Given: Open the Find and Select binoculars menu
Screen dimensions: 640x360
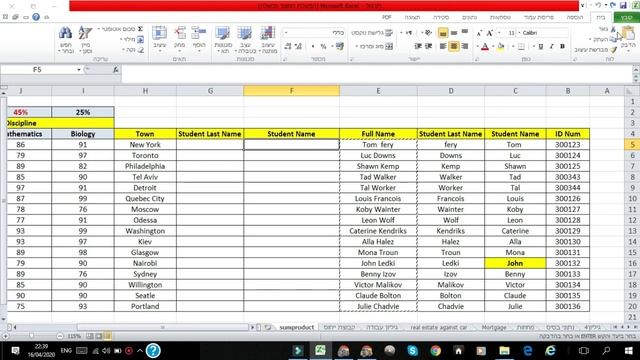Looking at the screenshot, I should (65, 39).
